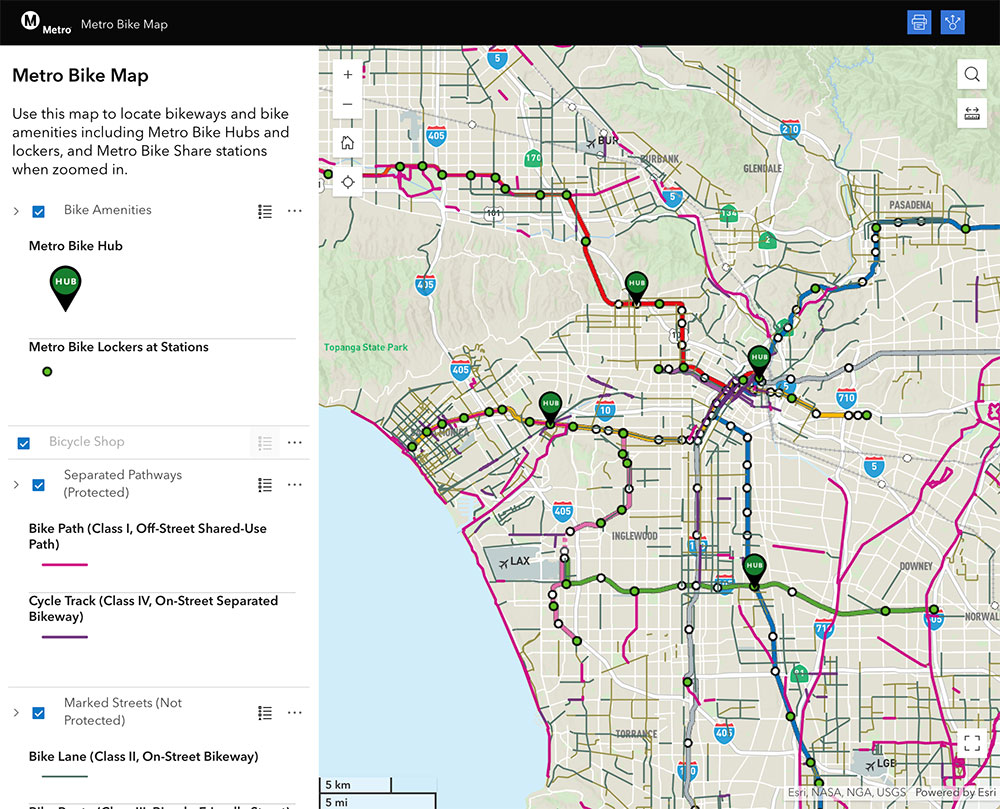
Task: Toggle Marked Streets (Not Protected) checkbox
Action: point(38,713)
